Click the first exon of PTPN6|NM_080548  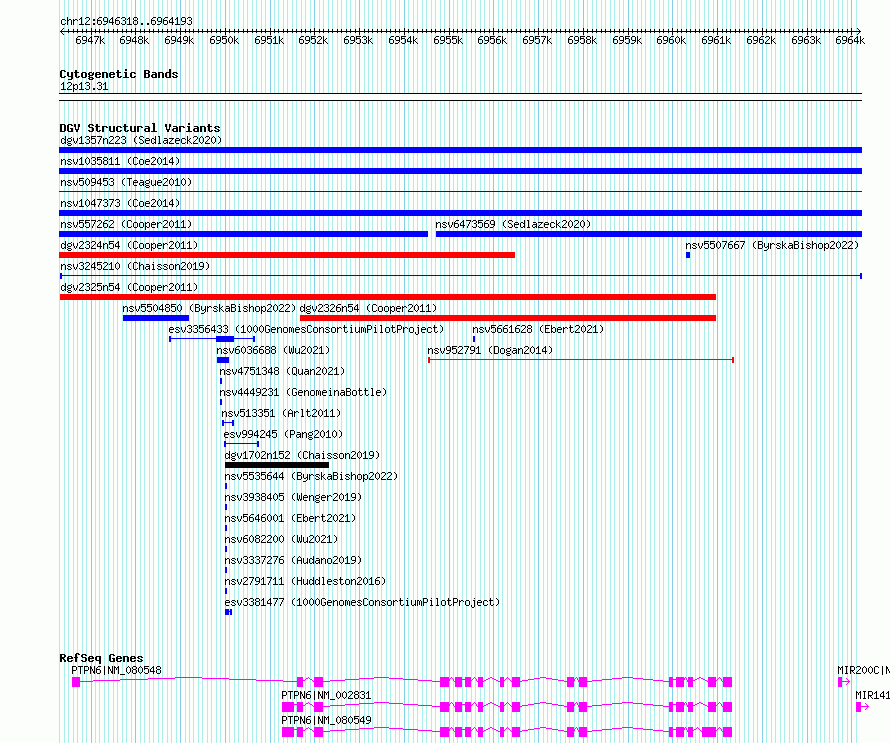76,682
